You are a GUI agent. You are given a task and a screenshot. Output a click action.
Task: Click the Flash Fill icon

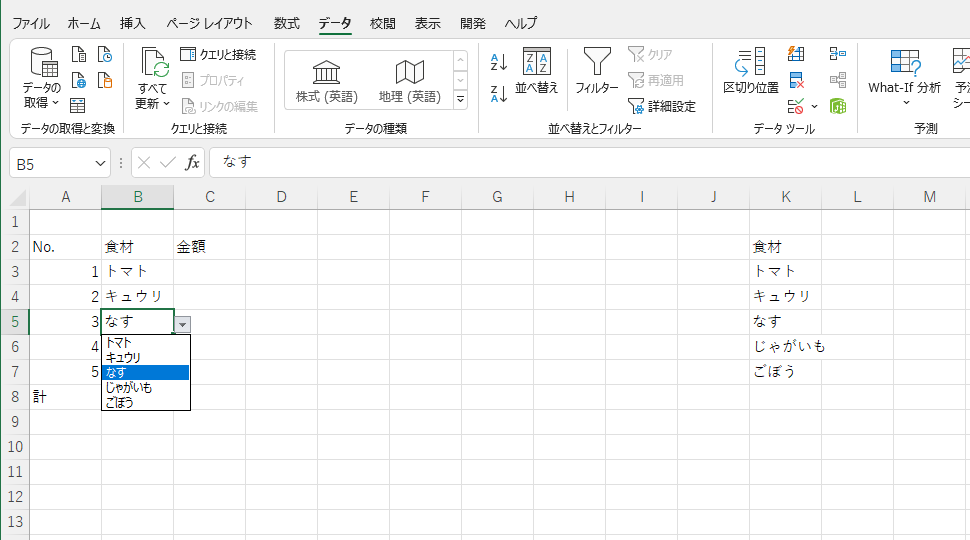coord(796,54)
